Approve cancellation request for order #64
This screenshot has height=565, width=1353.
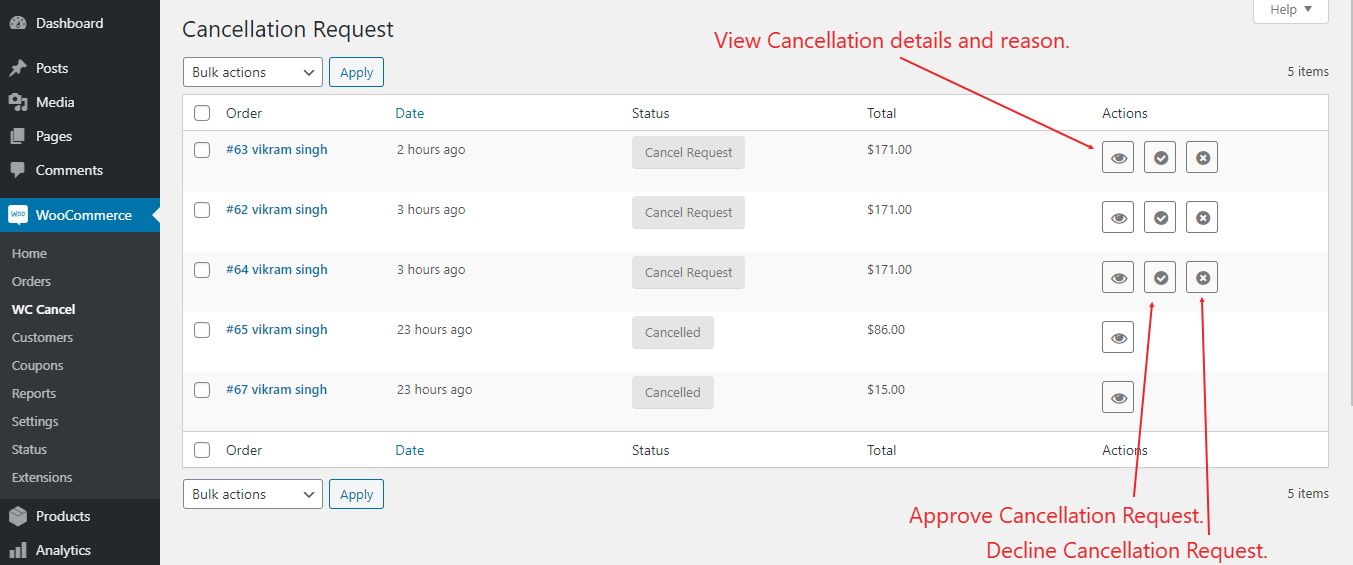(x=1160, y=277)
